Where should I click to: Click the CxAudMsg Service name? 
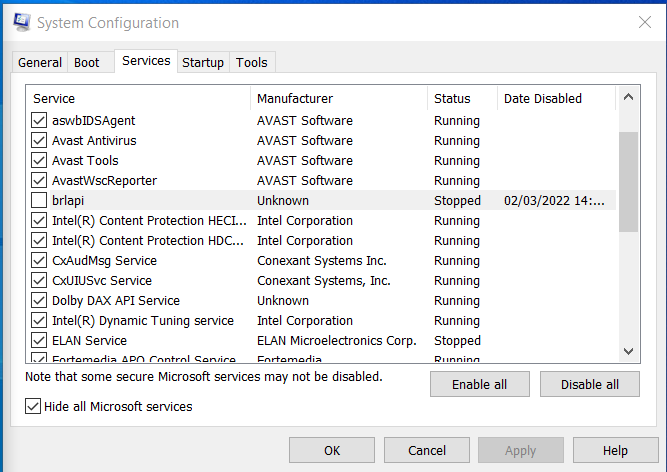click(x=104, y=261)
